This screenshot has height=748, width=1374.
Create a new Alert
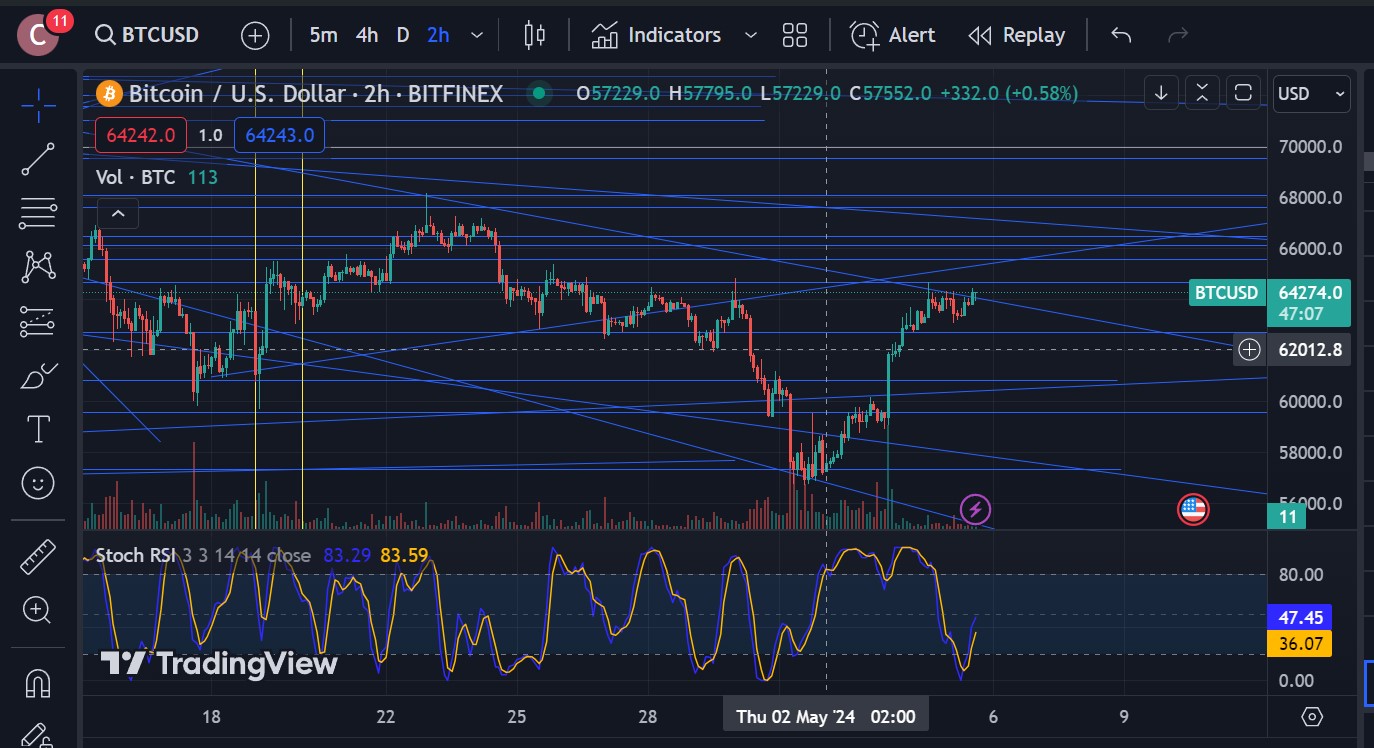(x=892, y=35)
